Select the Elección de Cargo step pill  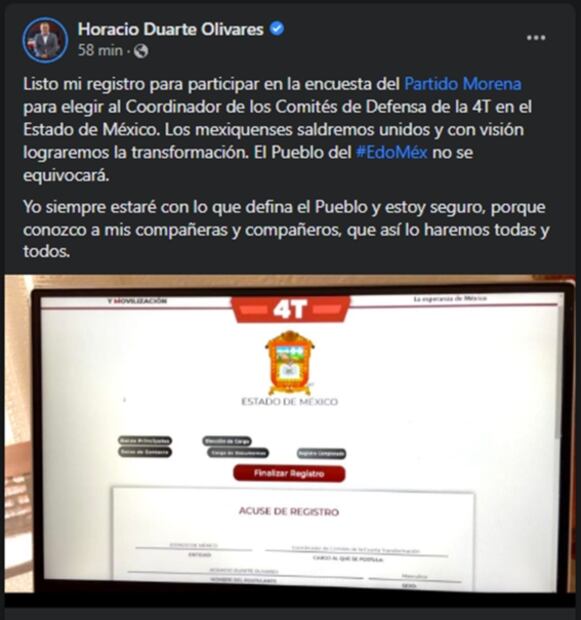click(x=227, y=440)
